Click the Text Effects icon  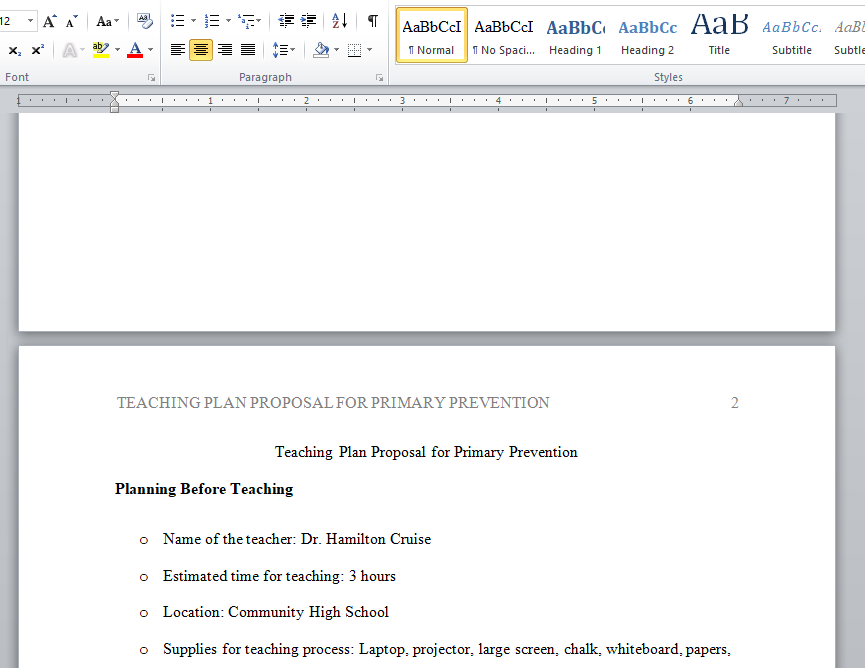(70, 50)
